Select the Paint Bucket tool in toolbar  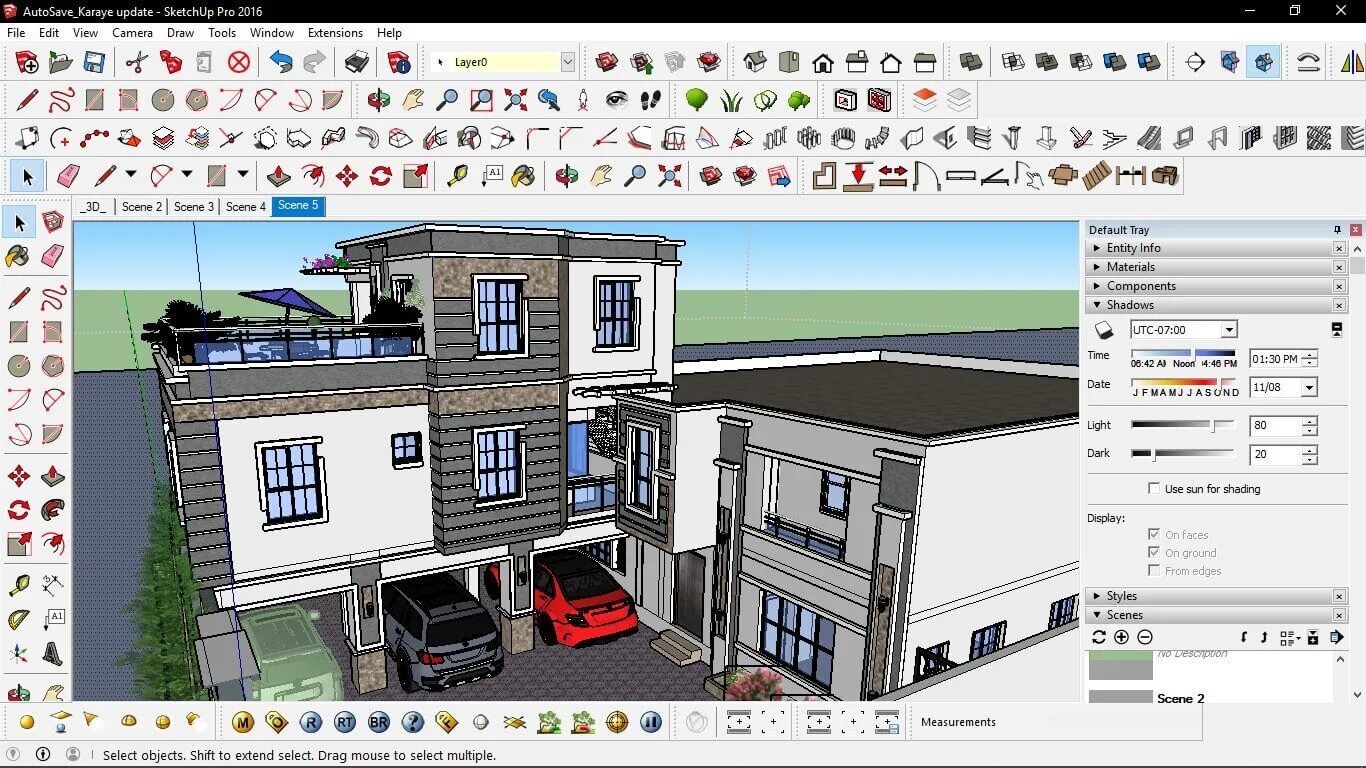[523, 177]
